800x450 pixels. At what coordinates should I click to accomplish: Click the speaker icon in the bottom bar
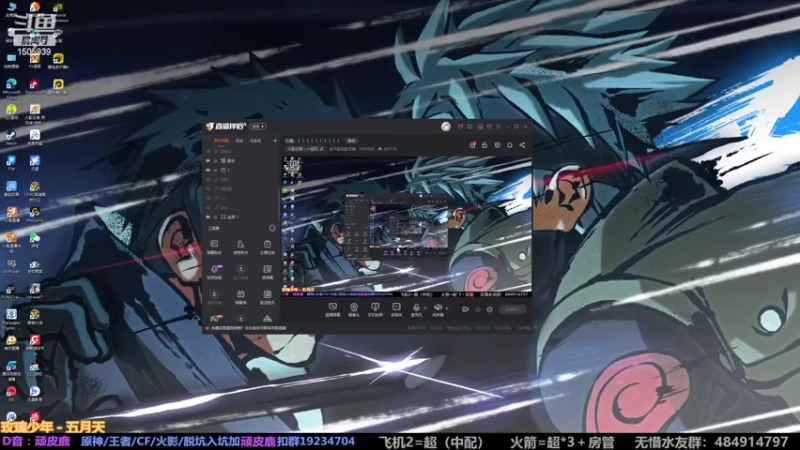coord(438,308)
